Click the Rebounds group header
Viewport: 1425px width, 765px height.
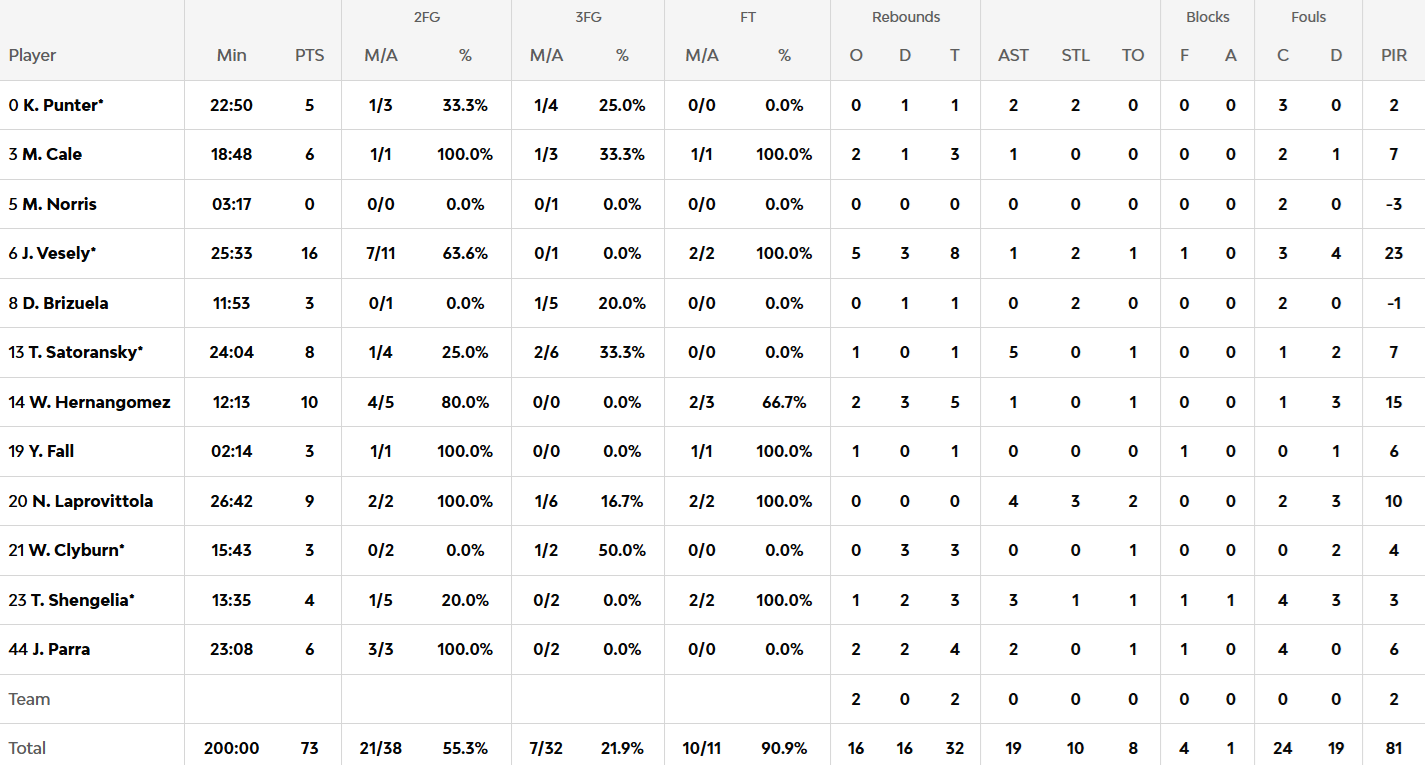[906, 17]
